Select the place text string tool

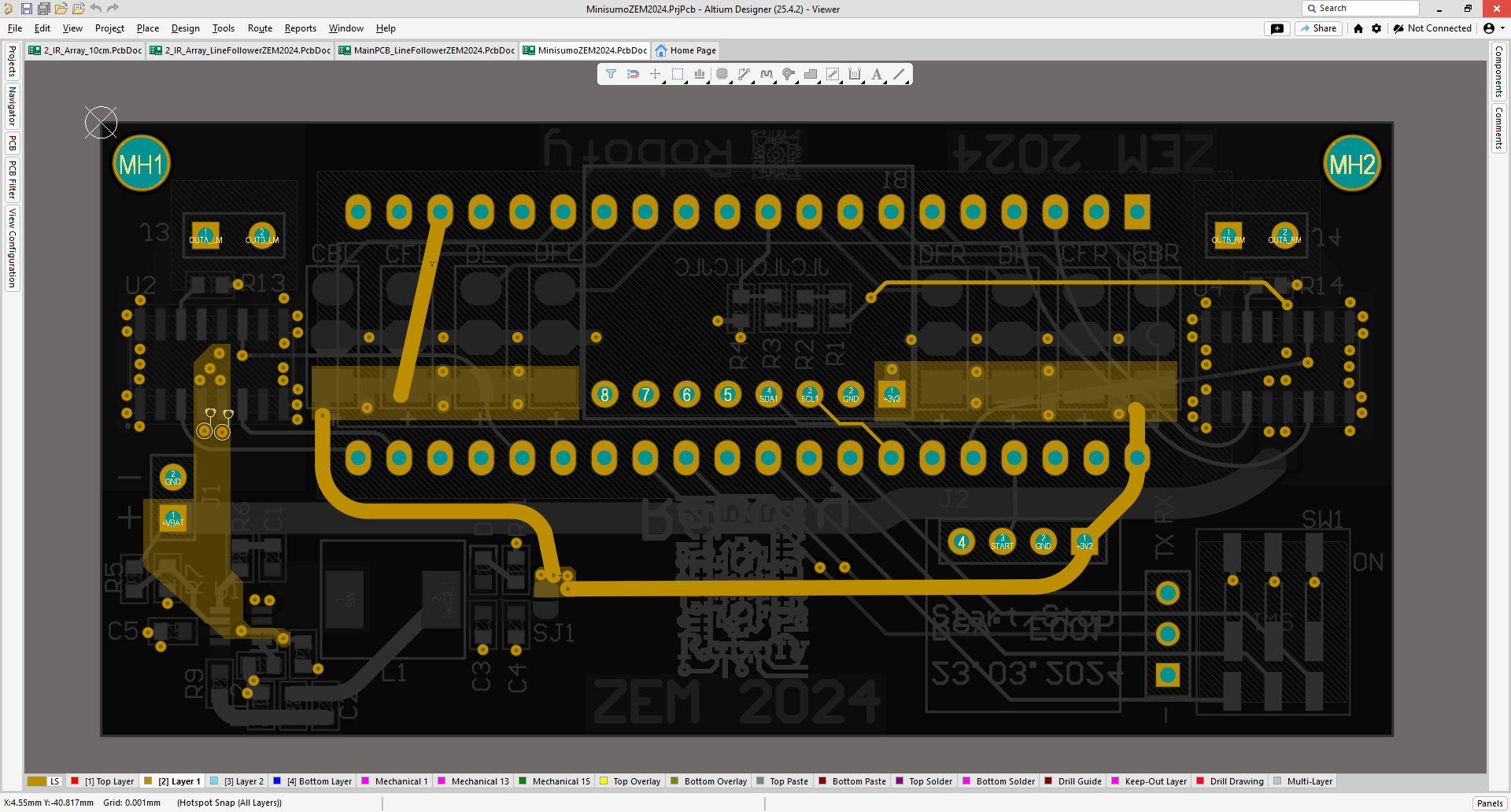tap(877, 74)
